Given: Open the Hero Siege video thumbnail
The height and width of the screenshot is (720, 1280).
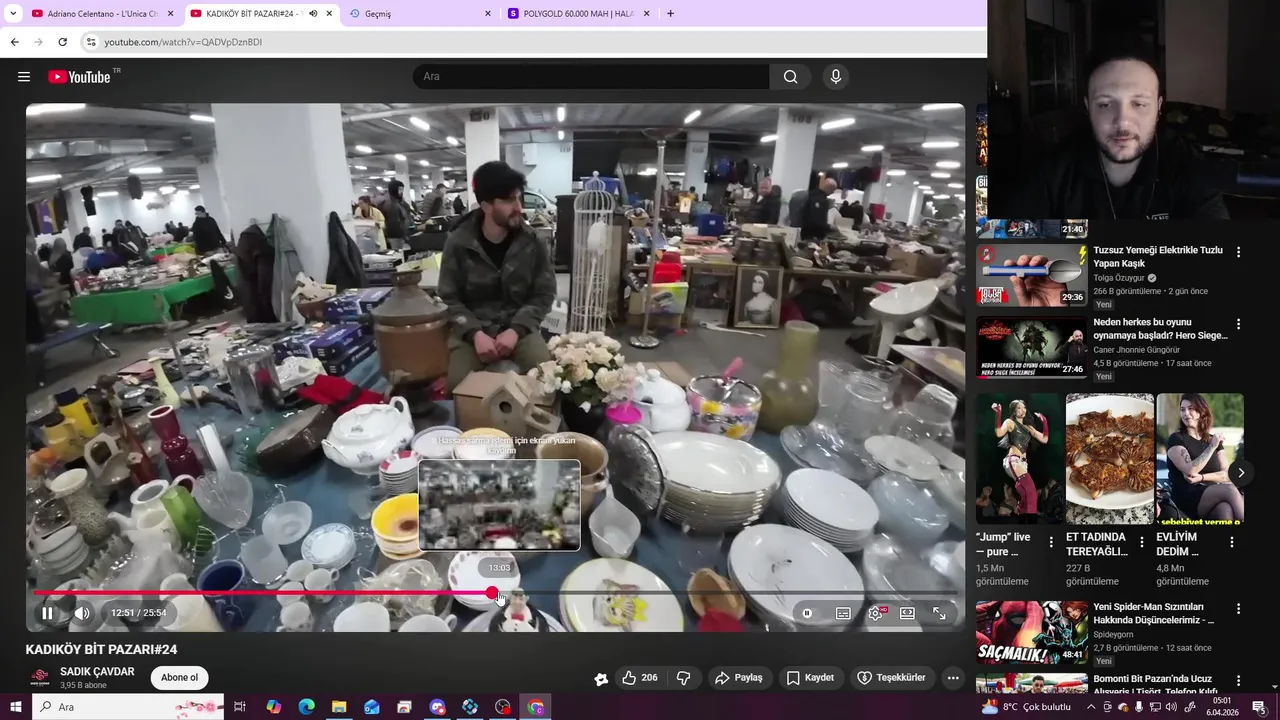Looking at the screenshot, I should coord(1031,347).
